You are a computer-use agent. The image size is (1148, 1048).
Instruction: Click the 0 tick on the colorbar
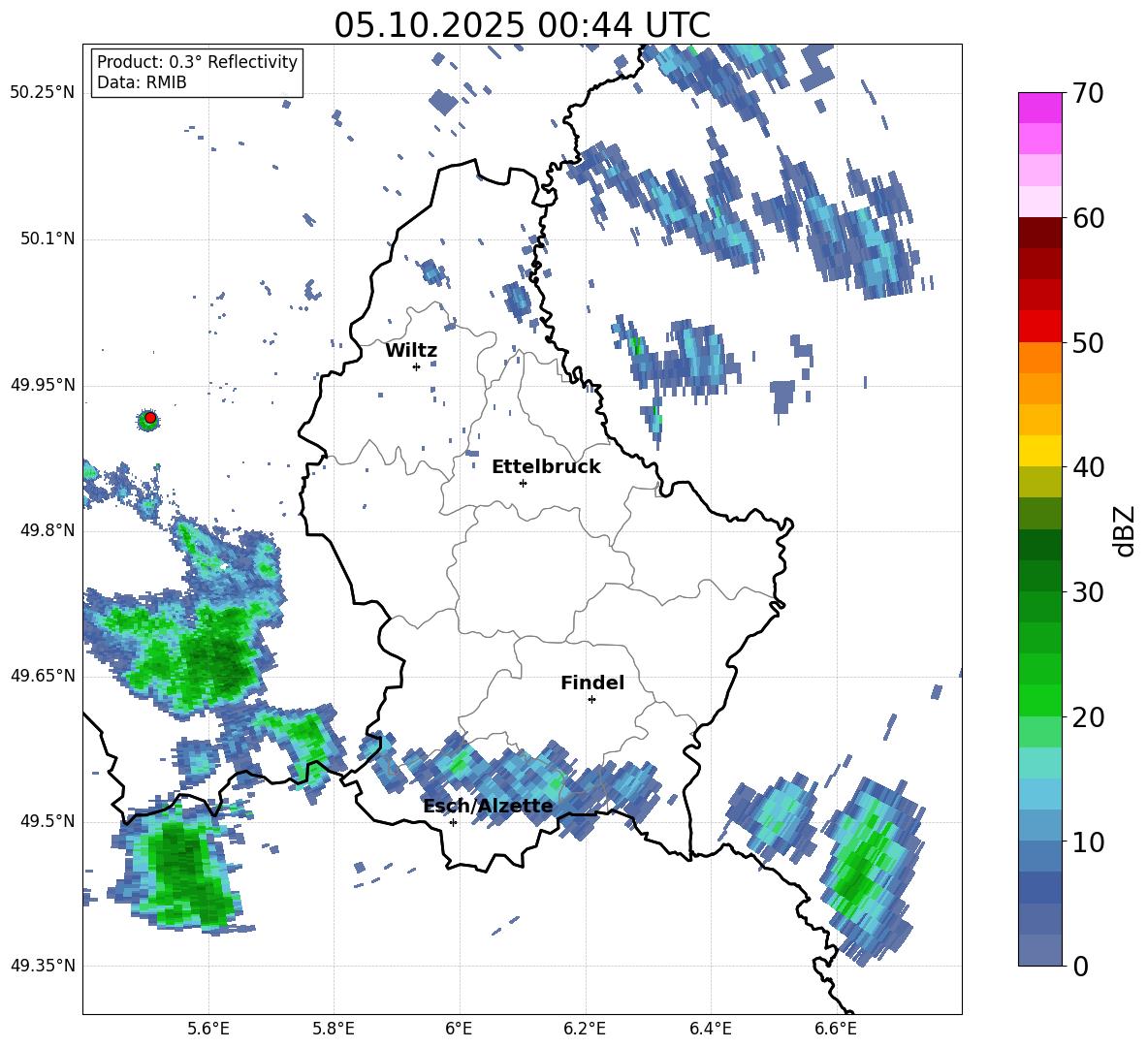tap(1081, 967)
